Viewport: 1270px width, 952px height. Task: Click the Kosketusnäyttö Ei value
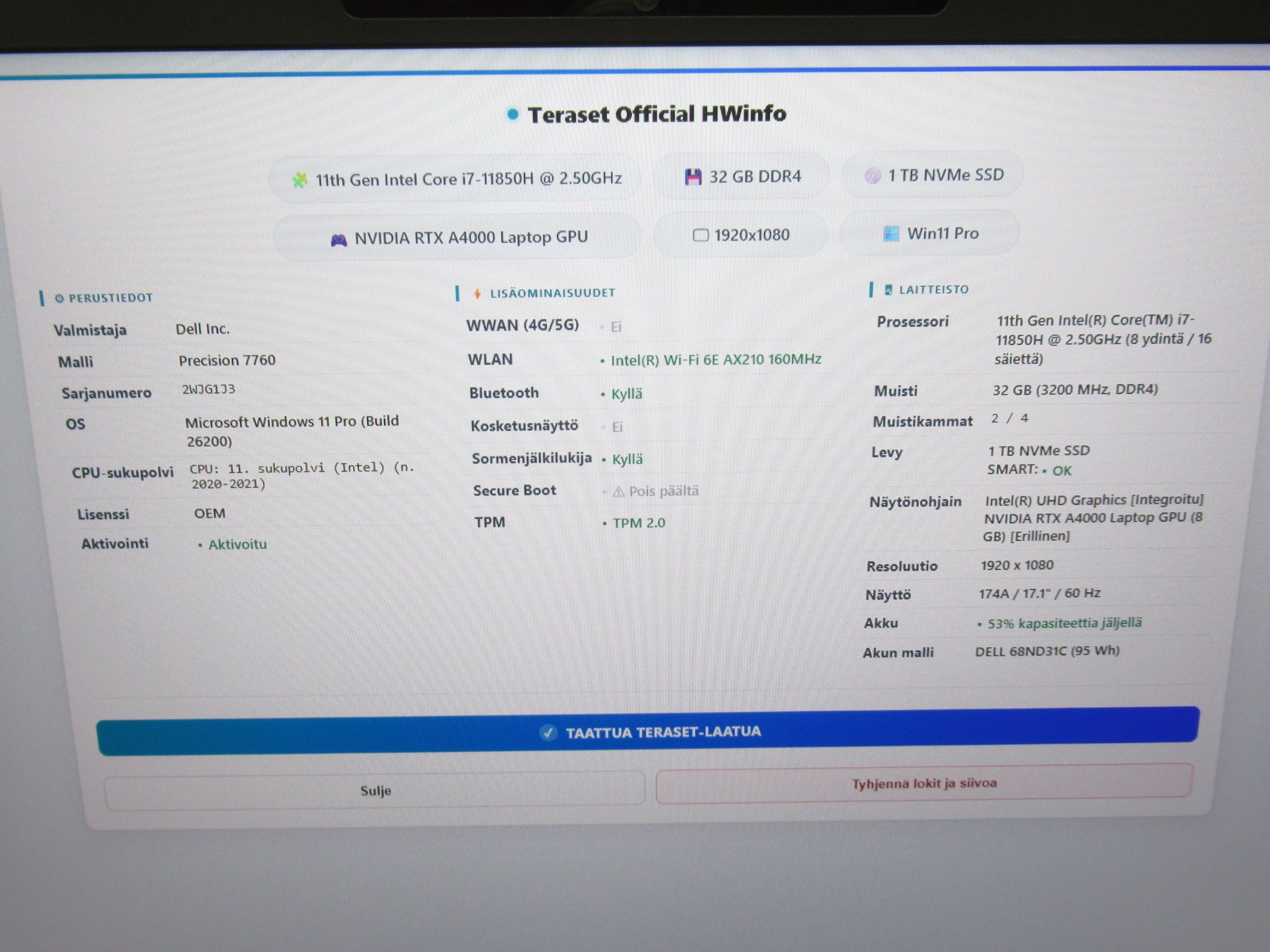(x=616, y=427)
